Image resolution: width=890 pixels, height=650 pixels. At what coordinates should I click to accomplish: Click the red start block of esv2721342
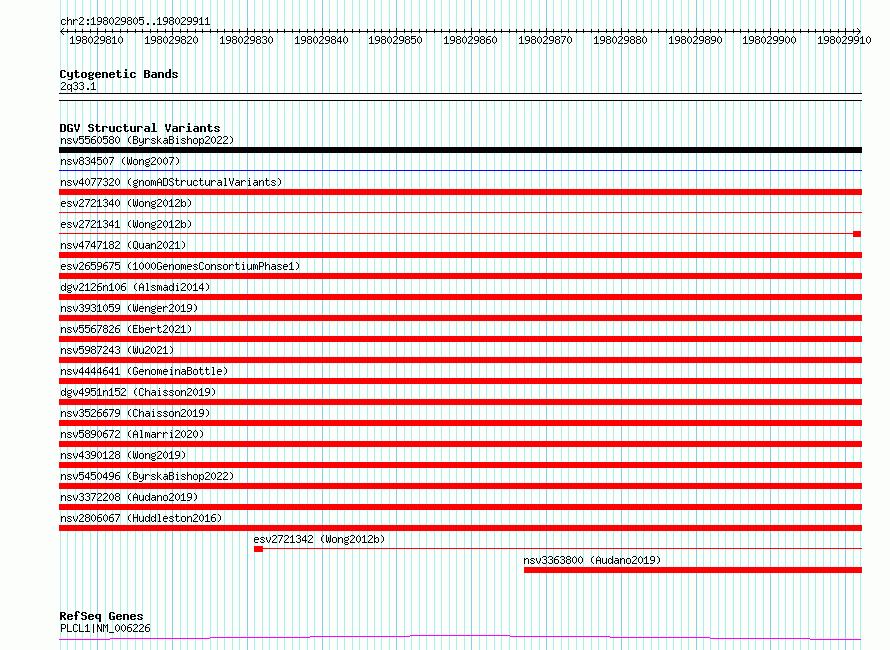click(x=258, y=549)
